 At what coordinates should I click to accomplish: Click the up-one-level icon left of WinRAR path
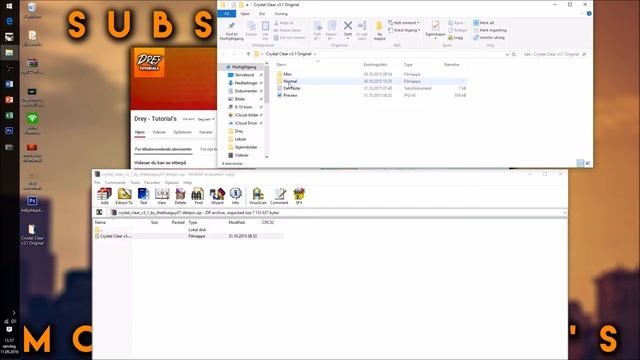pyautogui.click(x=99, y=212)
